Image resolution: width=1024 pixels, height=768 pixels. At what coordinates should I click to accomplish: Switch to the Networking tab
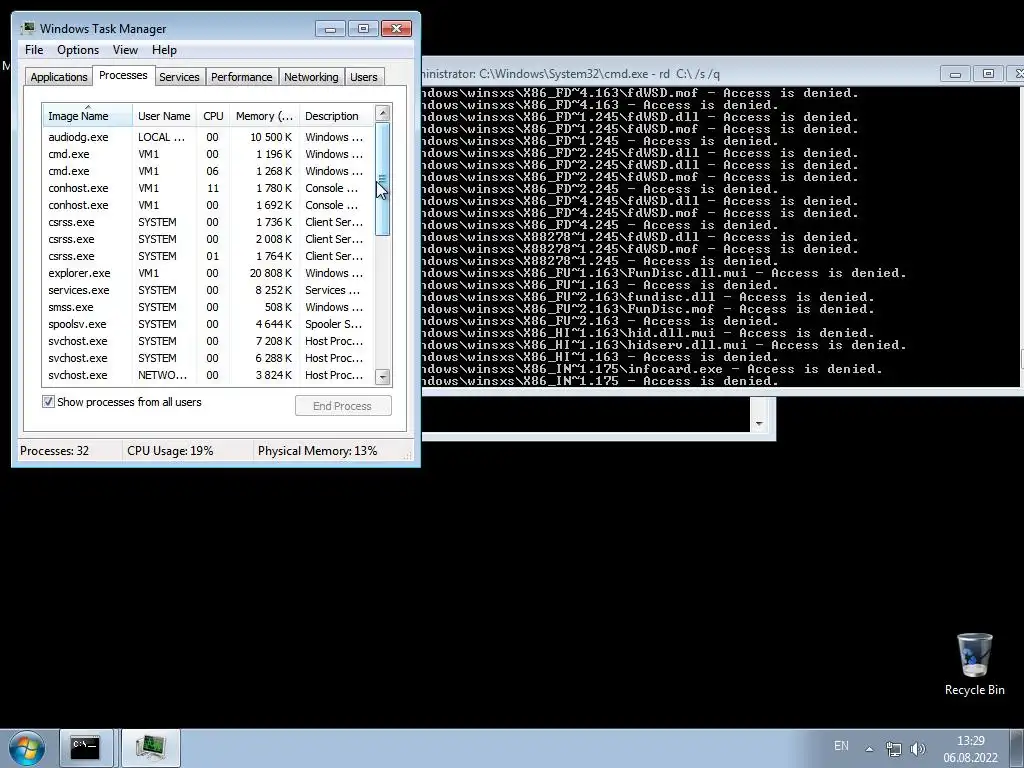[x=311, y=77]
